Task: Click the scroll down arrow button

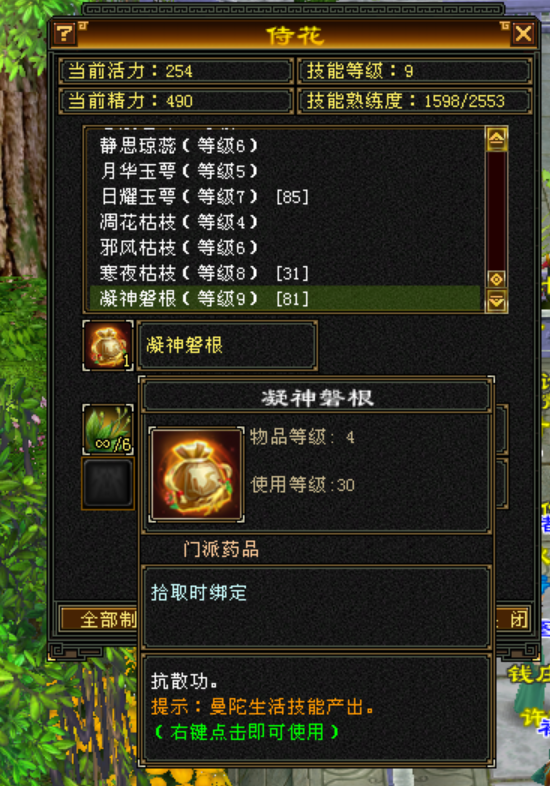Action: (496, 301)
